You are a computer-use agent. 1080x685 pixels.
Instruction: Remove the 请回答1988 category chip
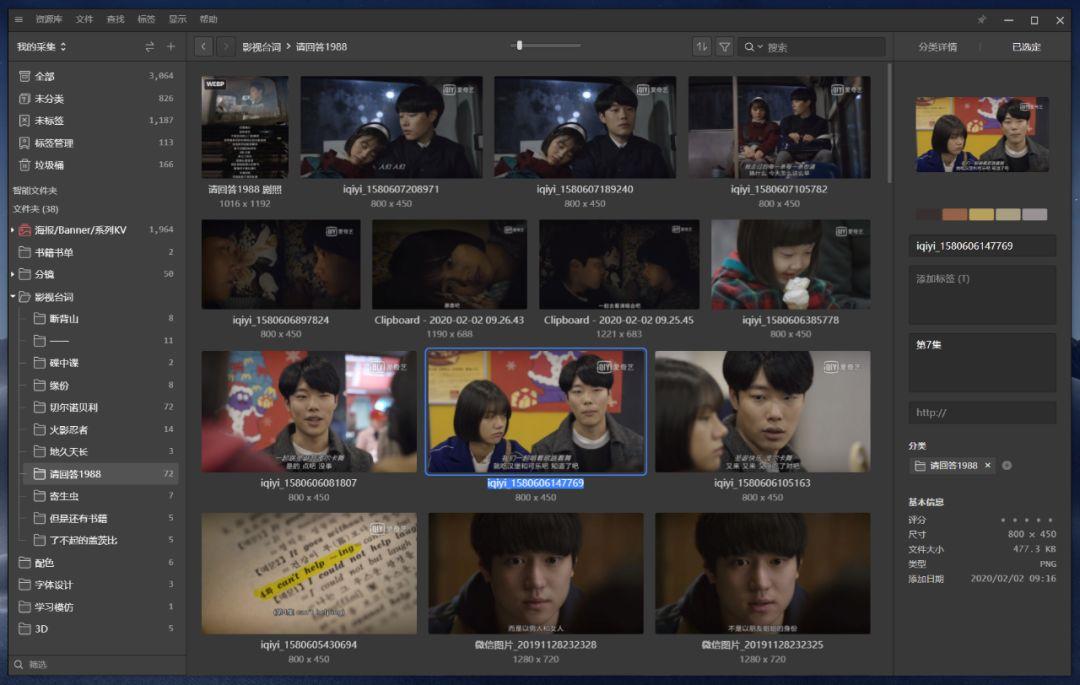click(988, 465)
